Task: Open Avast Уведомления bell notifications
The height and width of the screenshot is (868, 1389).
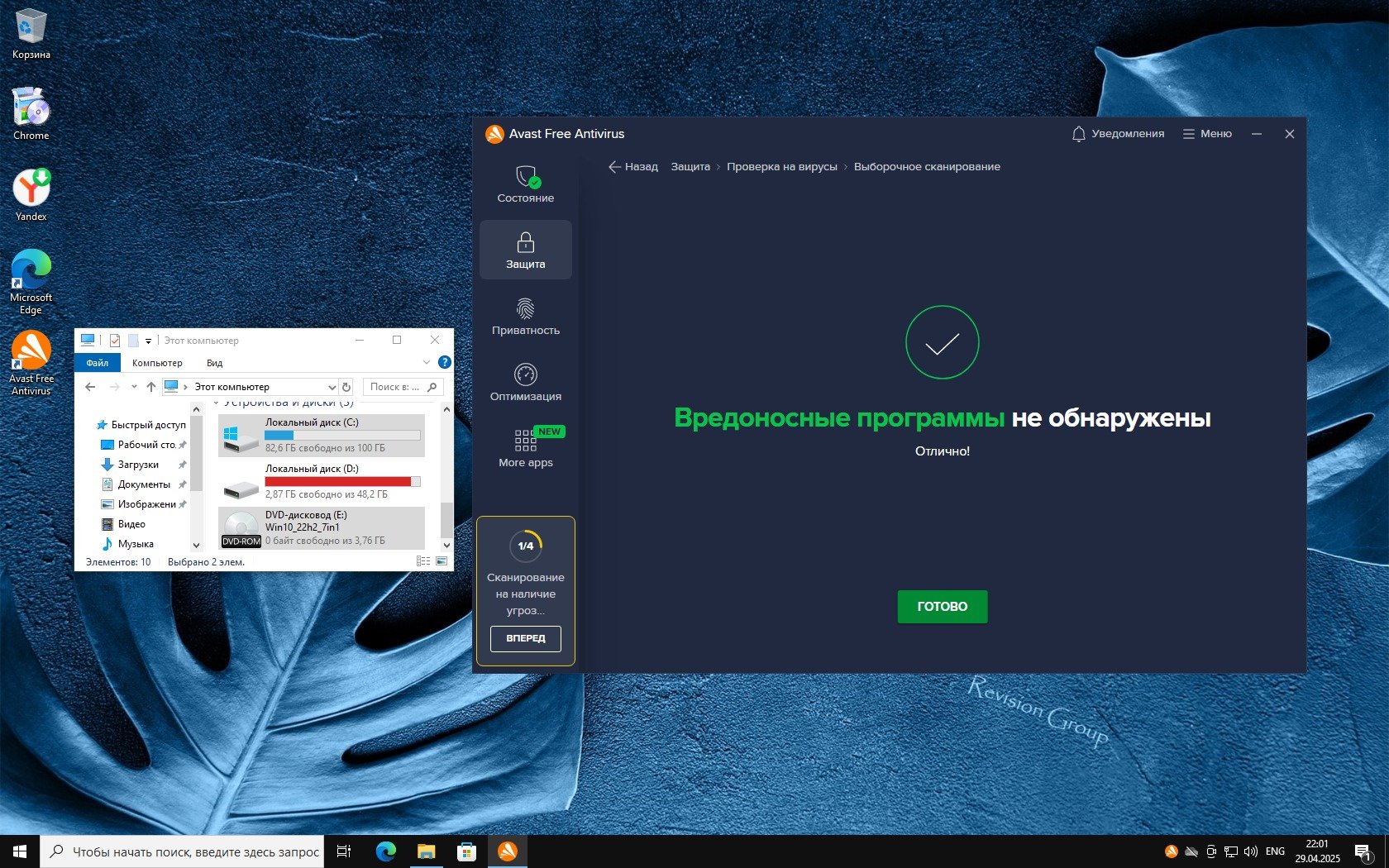Action: pos(1118,134)
